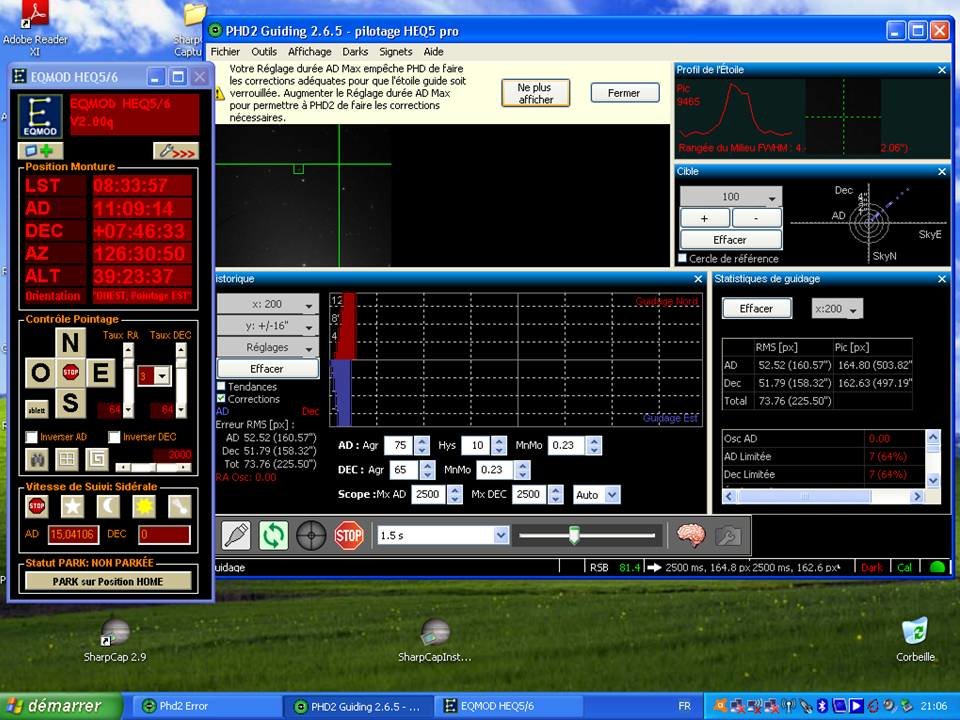Open Fichier menu

[x=225, y=52]
